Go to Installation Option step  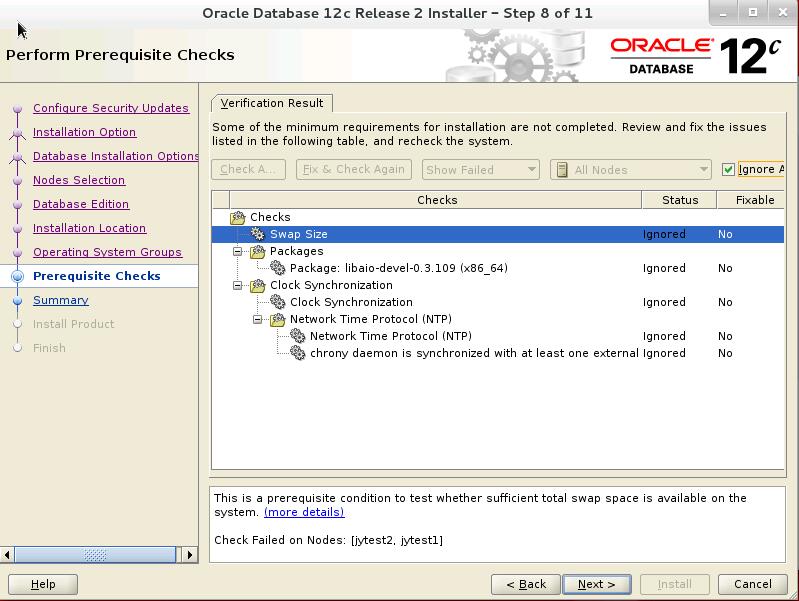84,132
